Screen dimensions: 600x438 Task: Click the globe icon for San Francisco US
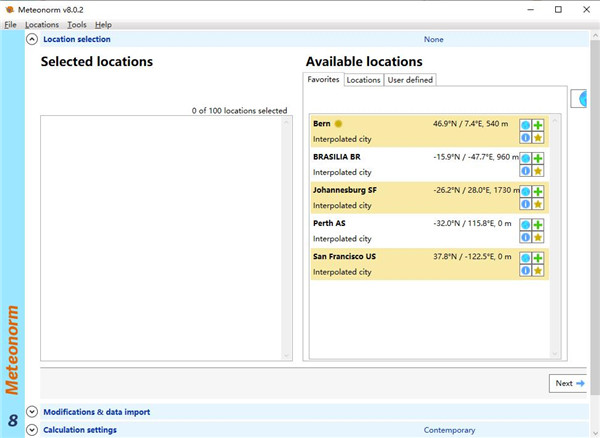pos(525,258)
